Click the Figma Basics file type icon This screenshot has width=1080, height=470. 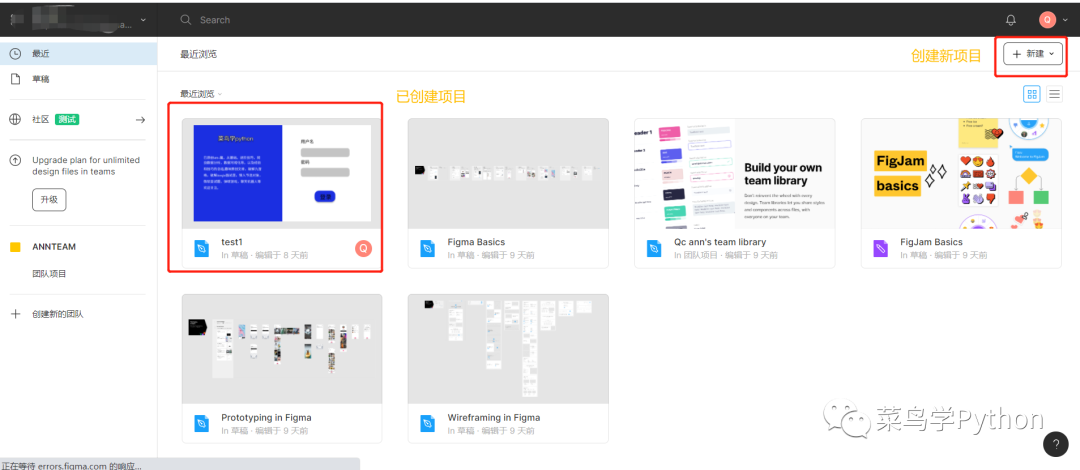click(x=428, y=249)
